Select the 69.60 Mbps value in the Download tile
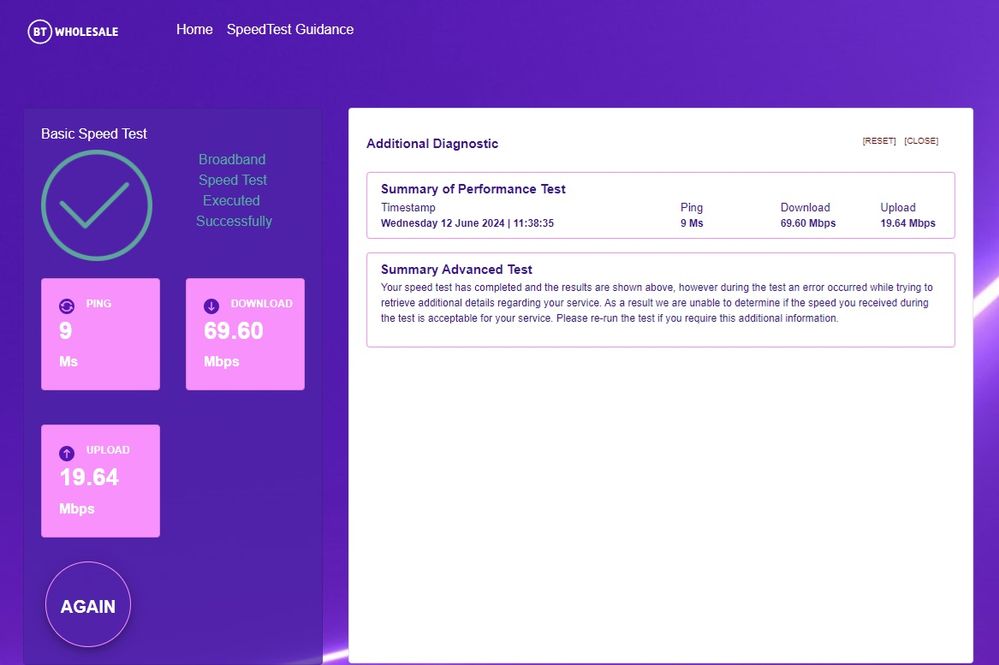 (x=233, y=331)
